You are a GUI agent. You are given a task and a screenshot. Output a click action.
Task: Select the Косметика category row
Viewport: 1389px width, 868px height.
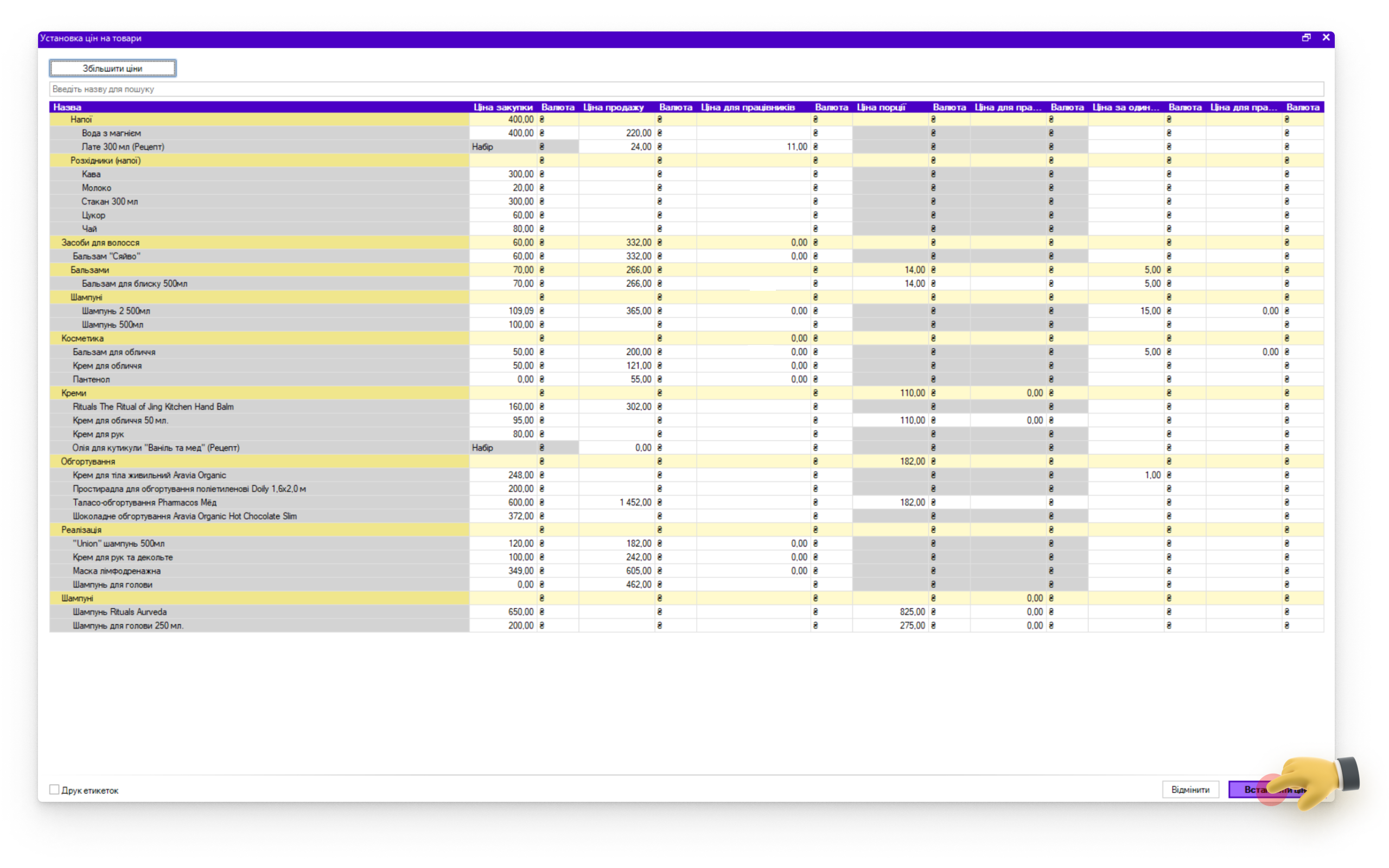pos(686,338)
